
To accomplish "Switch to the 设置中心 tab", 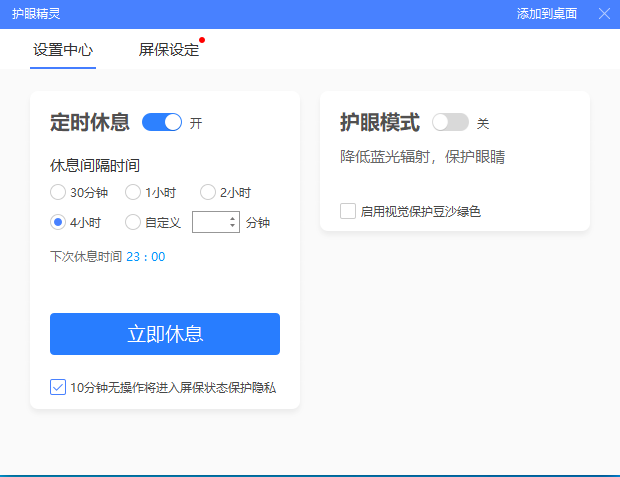I will click(x=62, y=50).
